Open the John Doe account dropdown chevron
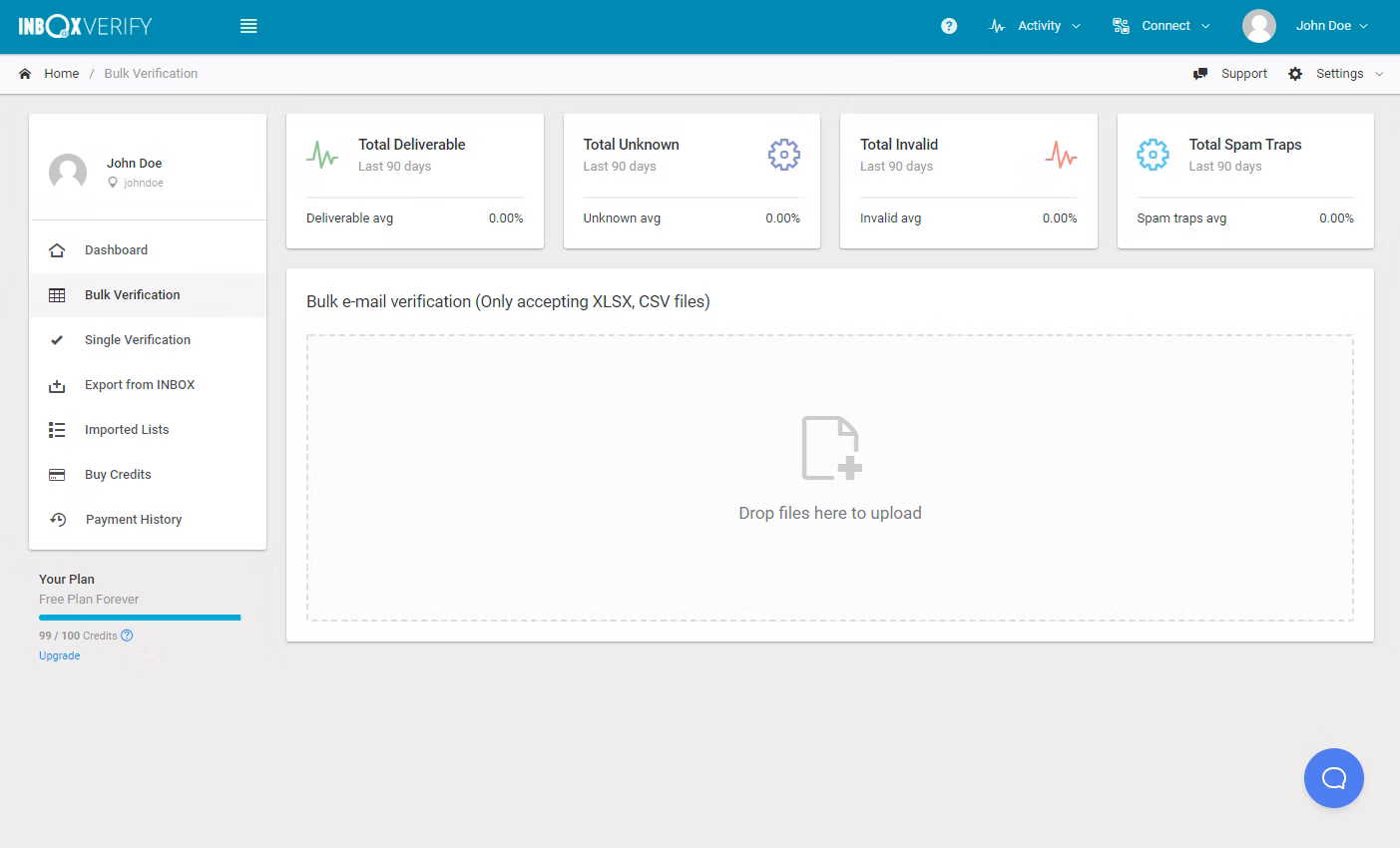Screen dimensions: 1400x848 (1363, 27)
